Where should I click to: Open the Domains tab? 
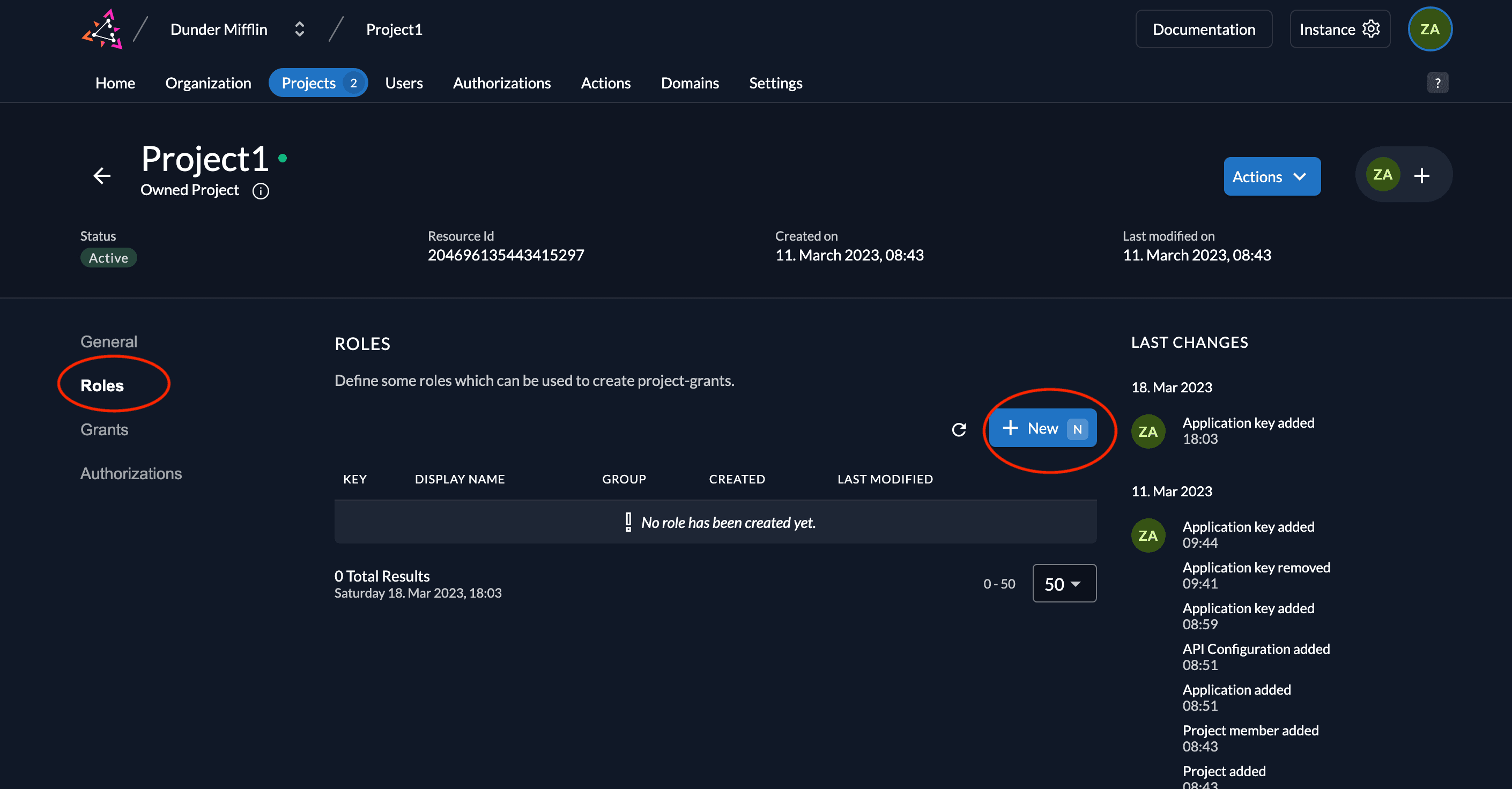[x=689, y=83]
